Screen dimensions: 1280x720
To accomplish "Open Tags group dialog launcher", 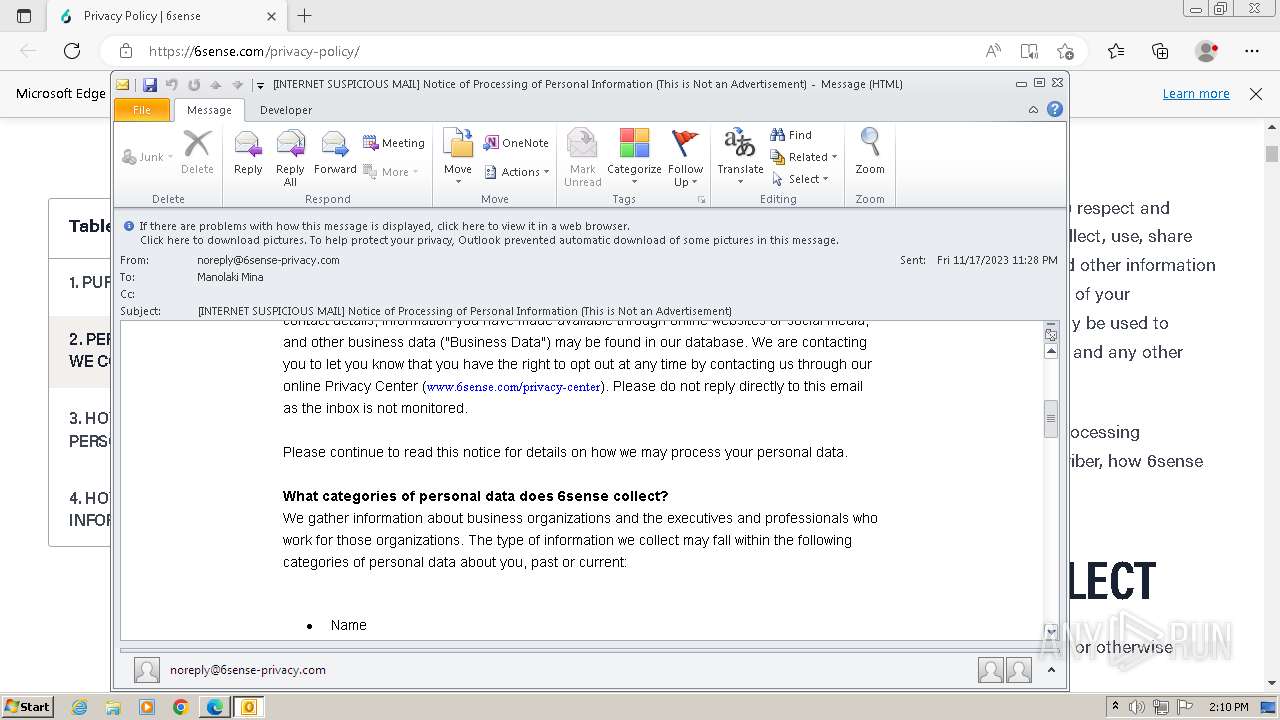I will pyautogui.click(x=702, y=200).
